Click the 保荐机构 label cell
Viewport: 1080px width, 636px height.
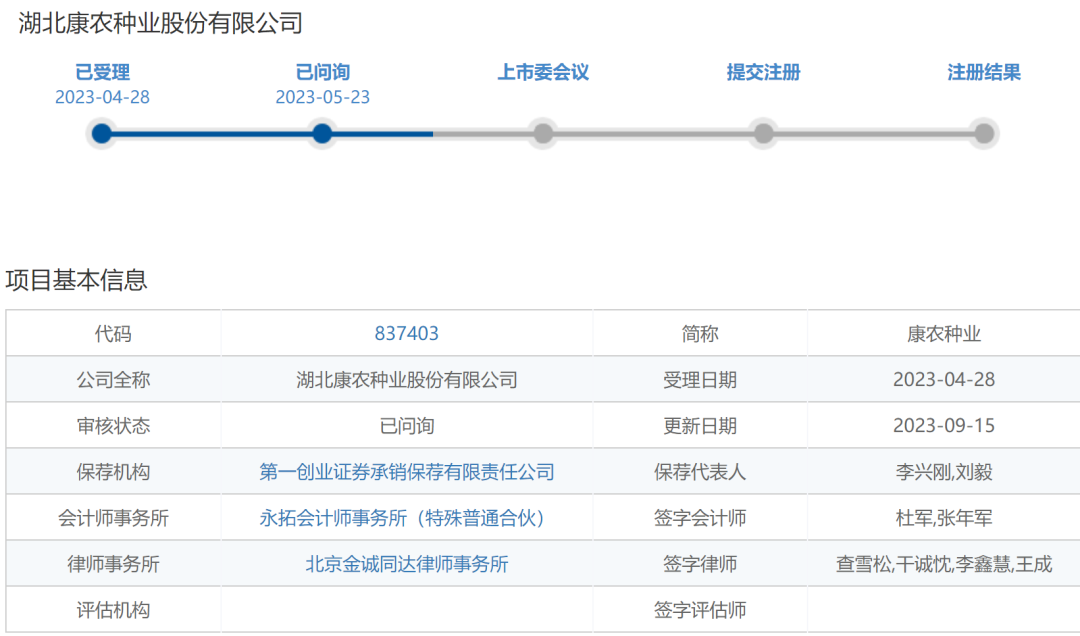point(114,472)
